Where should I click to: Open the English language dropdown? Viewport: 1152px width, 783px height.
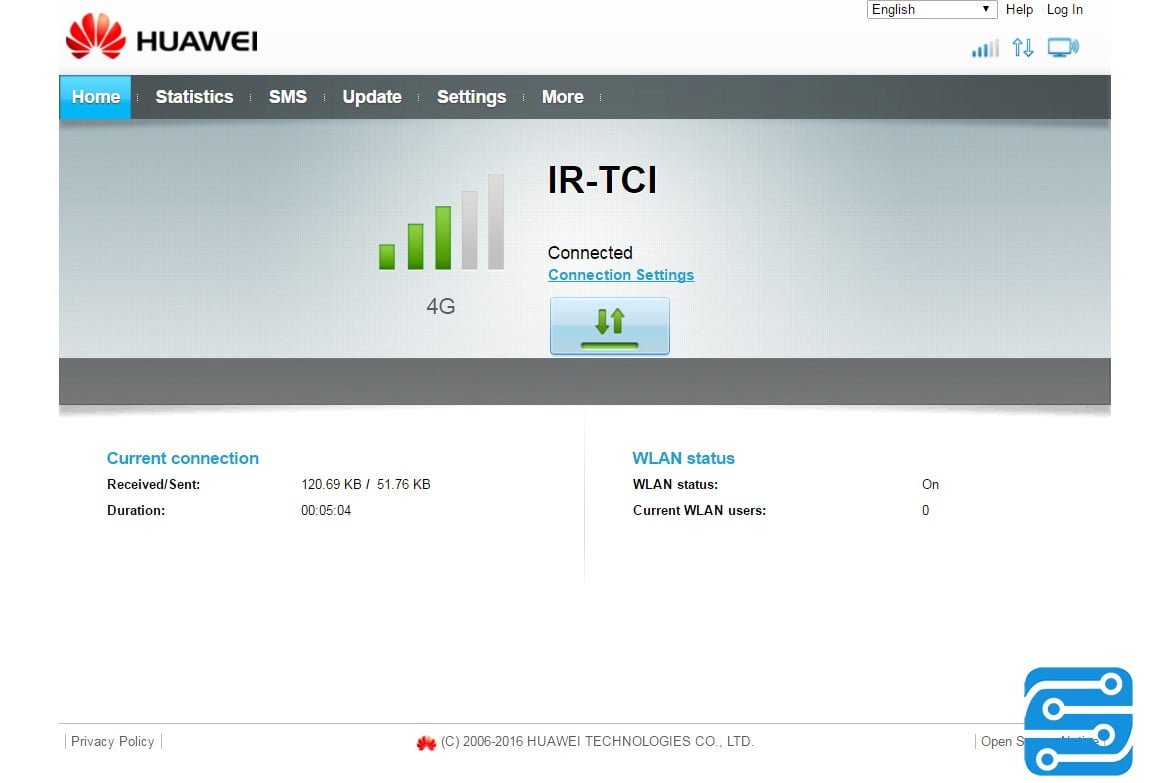click(930, 9)
